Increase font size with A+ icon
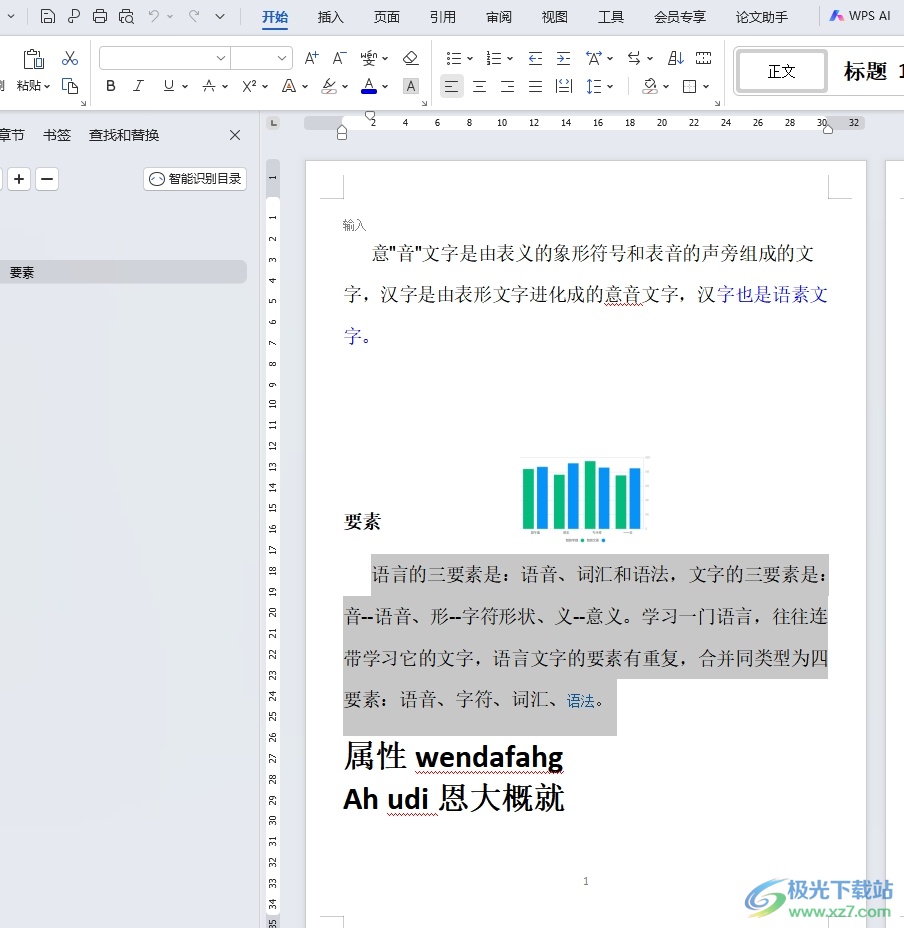The width and height of the screenshot is (904, 928). 311,58
